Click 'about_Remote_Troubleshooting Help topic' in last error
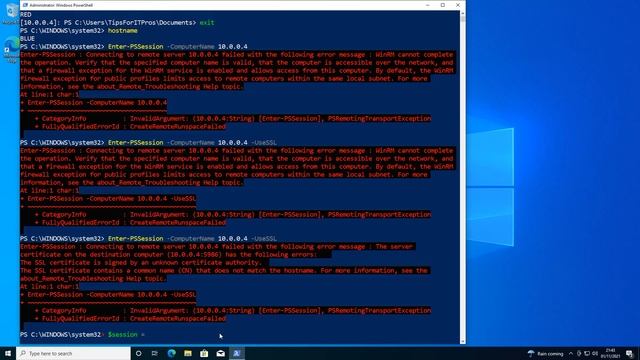This screenshot has height=360, width=640. [x=93, y=278]
